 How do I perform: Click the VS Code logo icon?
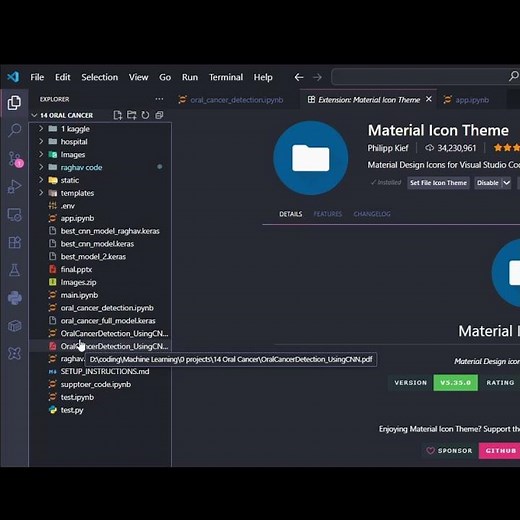tap(13, 77)
